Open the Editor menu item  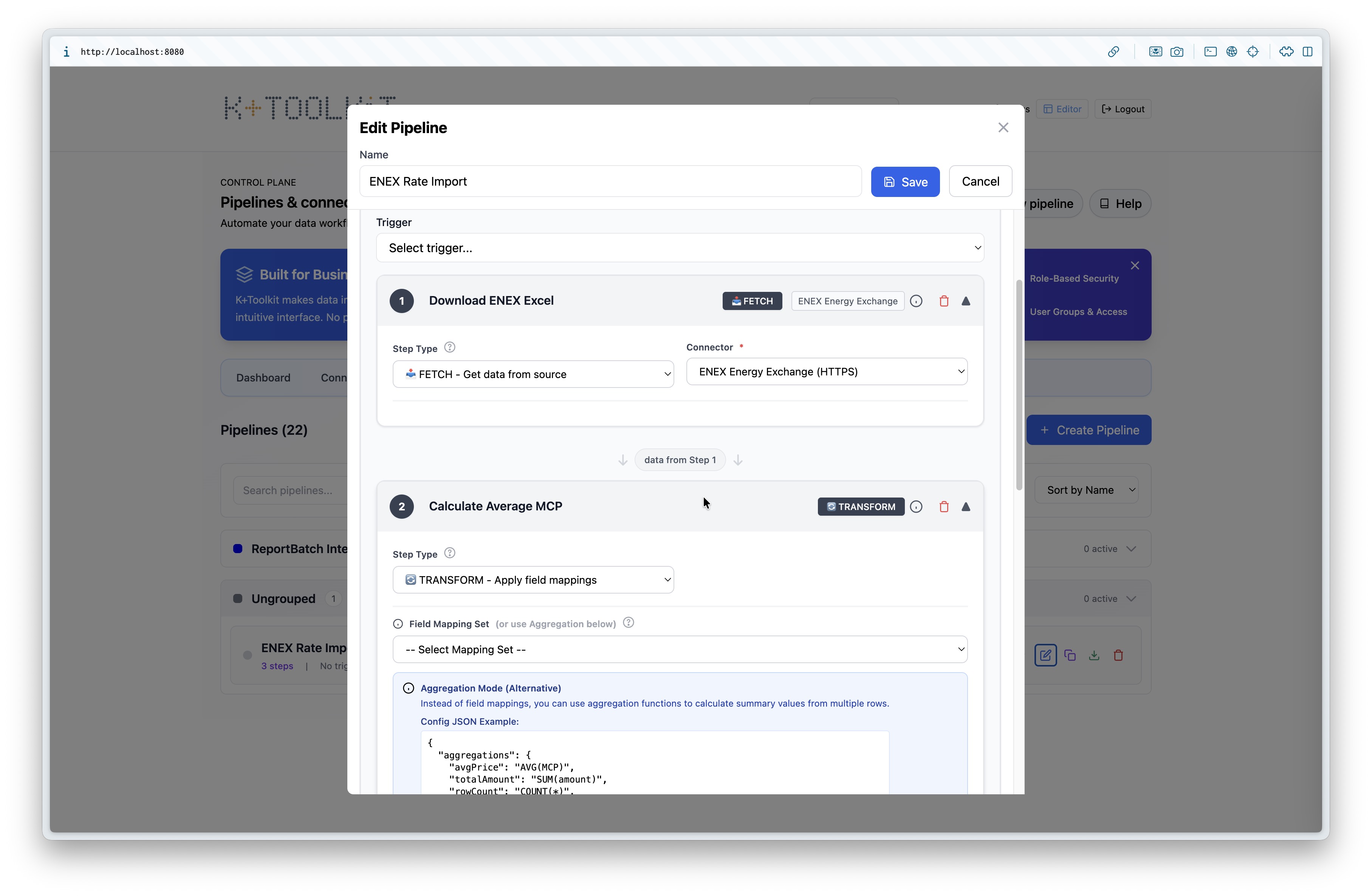[1062, 109]
